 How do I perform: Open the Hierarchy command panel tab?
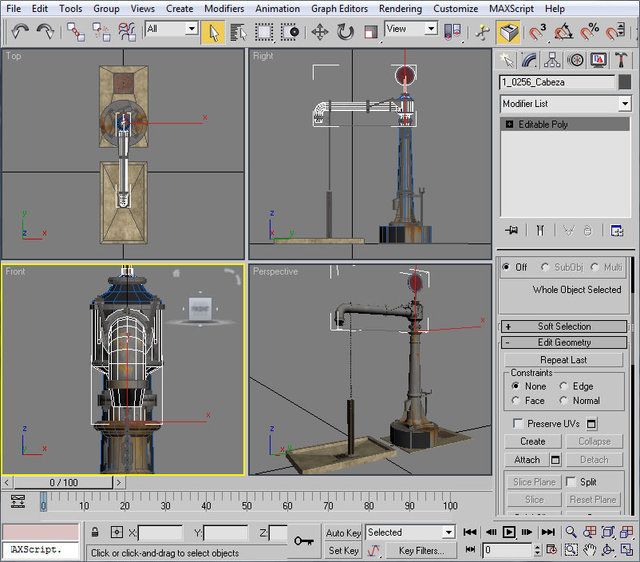coord(552,60)
